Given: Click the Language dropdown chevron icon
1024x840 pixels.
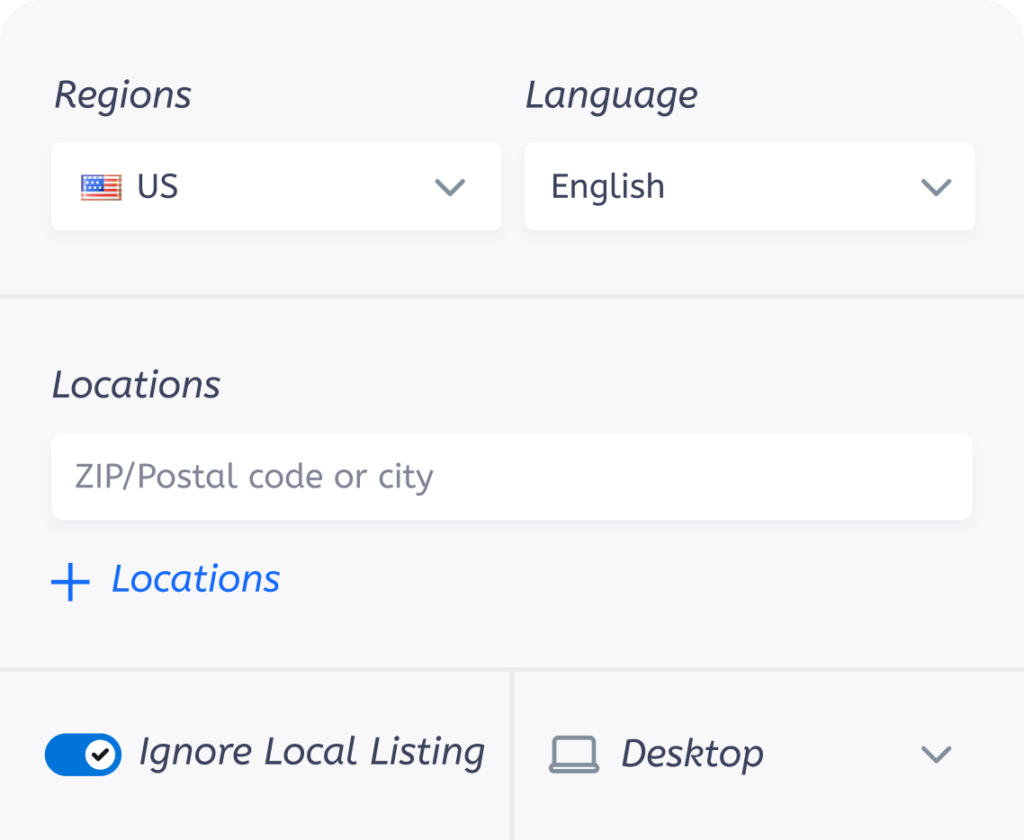Looking at the screenshot, I should point(936,186).
